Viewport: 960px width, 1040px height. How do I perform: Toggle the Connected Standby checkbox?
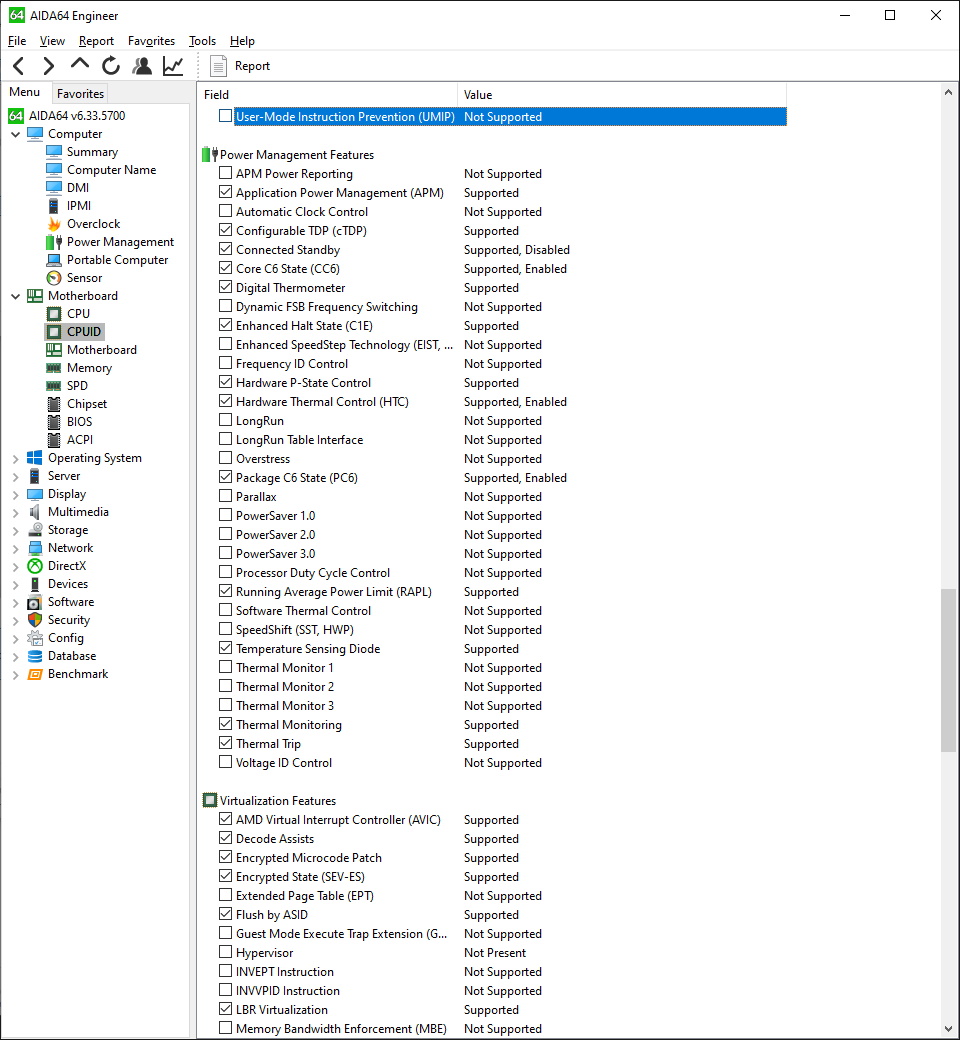(x=226, y=249)
